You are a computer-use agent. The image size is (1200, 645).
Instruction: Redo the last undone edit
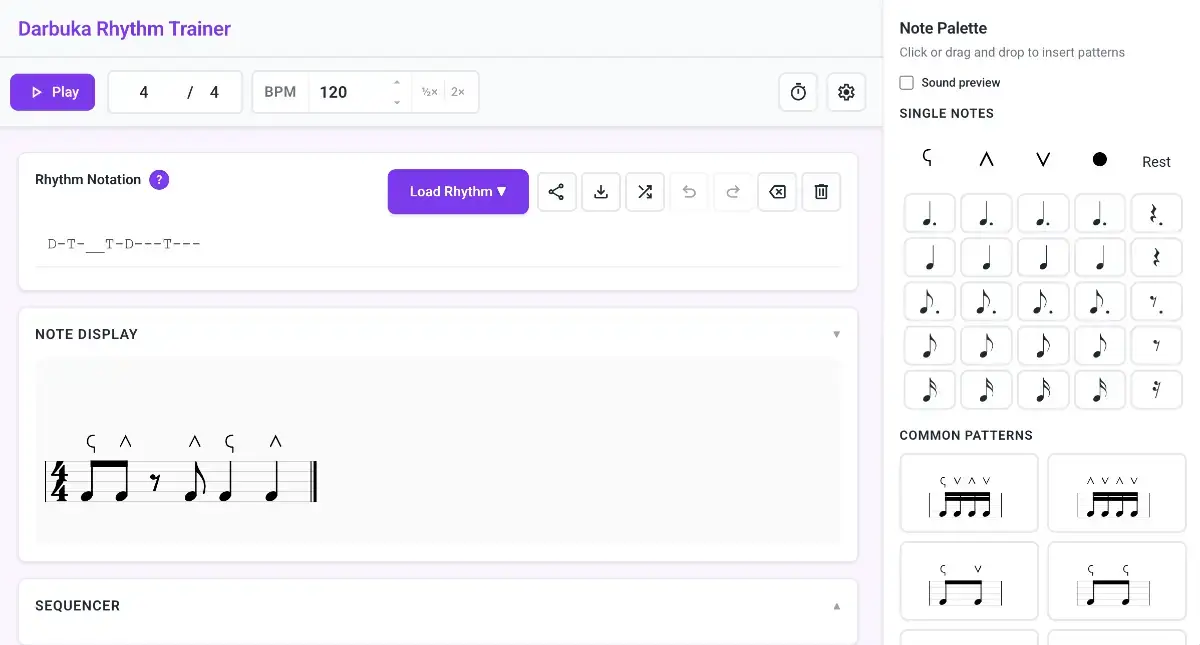(733, 192)
